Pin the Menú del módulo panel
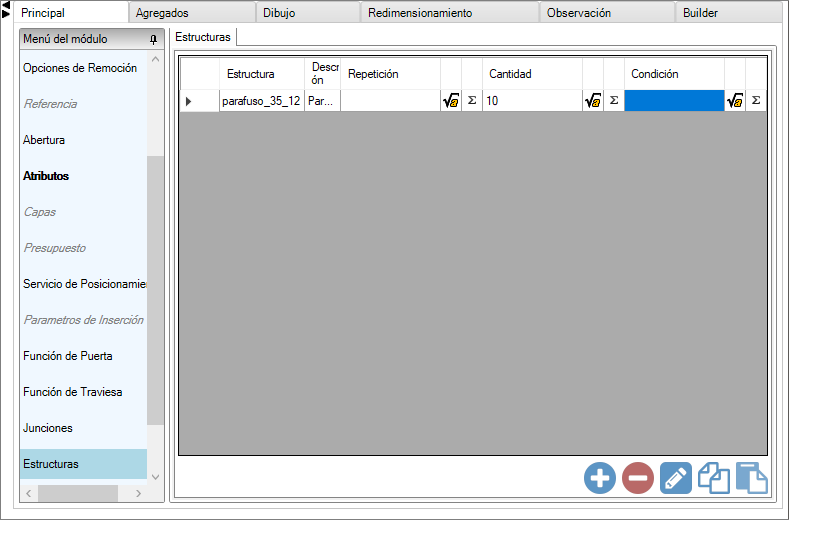Image resolution: width=815 pixels, height=539 pixels. pos(153,40)
